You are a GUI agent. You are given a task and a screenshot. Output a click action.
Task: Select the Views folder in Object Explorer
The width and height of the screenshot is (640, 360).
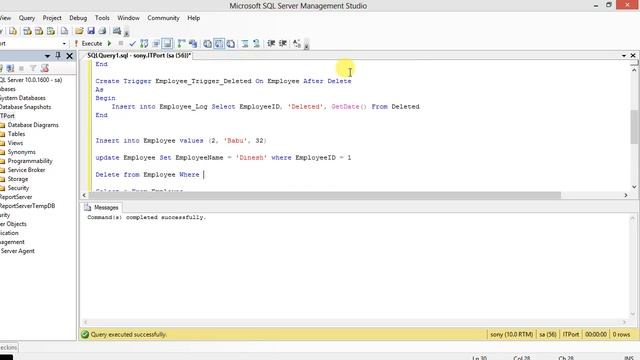[x=15, y=143]
